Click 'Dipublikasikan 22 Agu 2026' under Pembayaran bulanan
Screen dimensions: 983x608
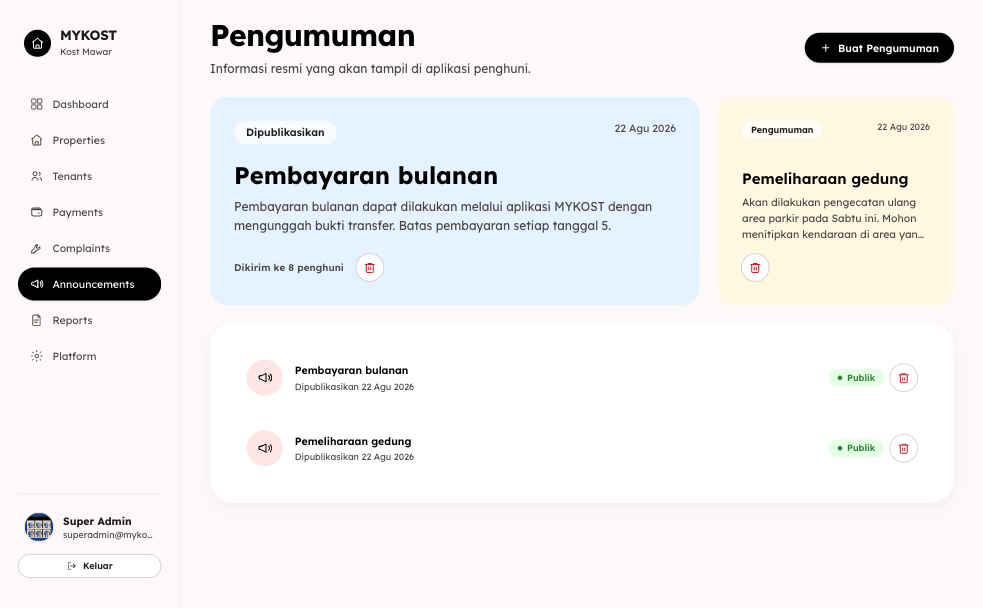354,387
